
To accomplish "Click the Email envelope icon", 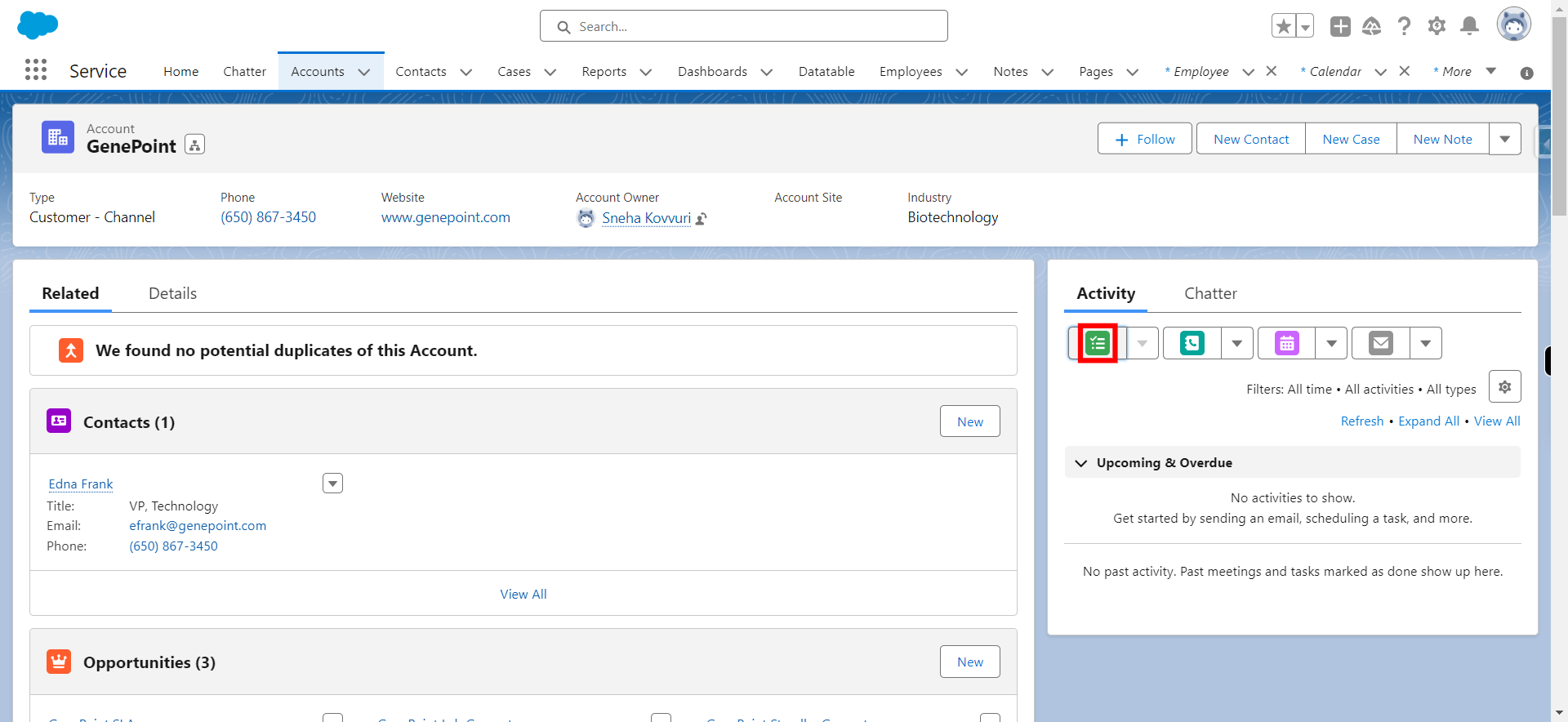I will pos(1381,343).
